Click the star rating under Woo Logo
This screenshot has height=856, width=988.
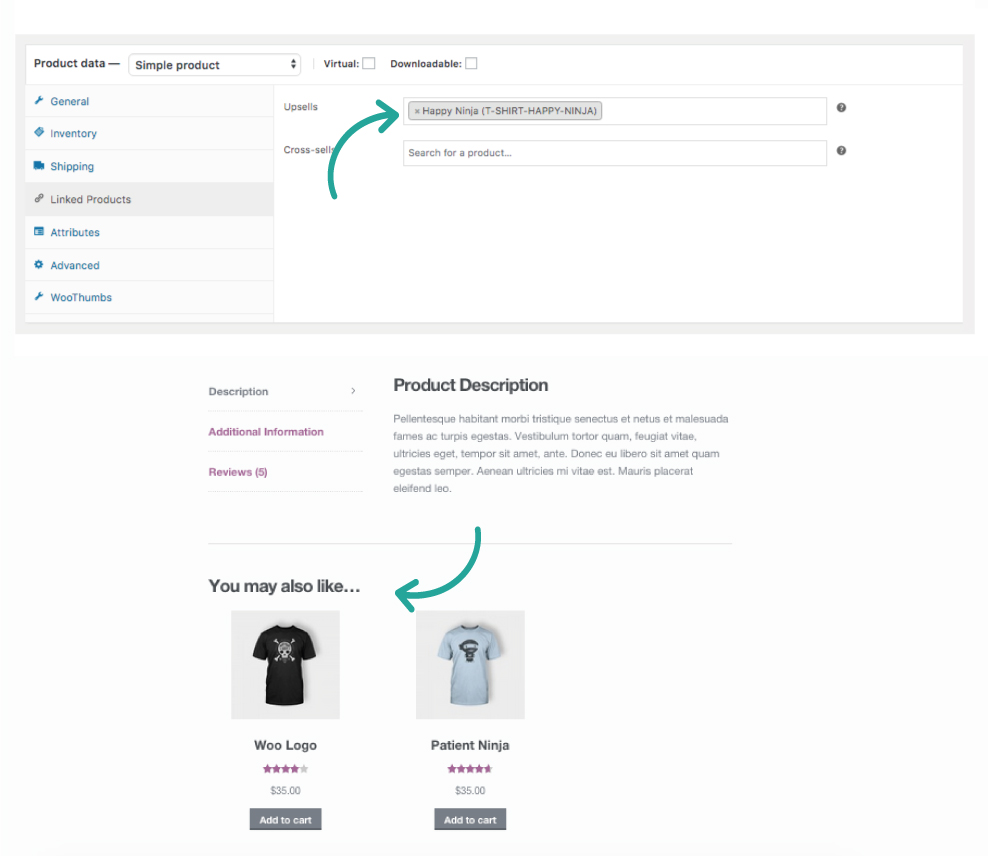click(x=285, y=768)
